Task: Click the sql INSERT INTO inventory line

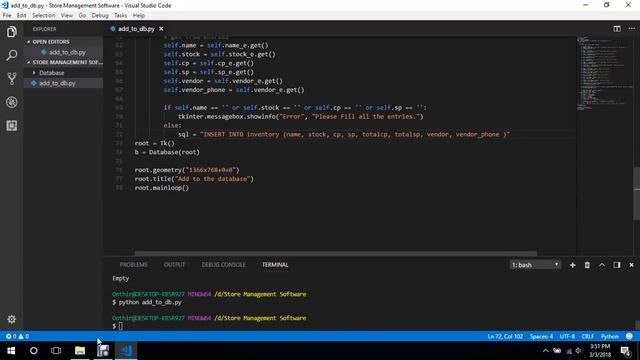Action: point(344,134)
